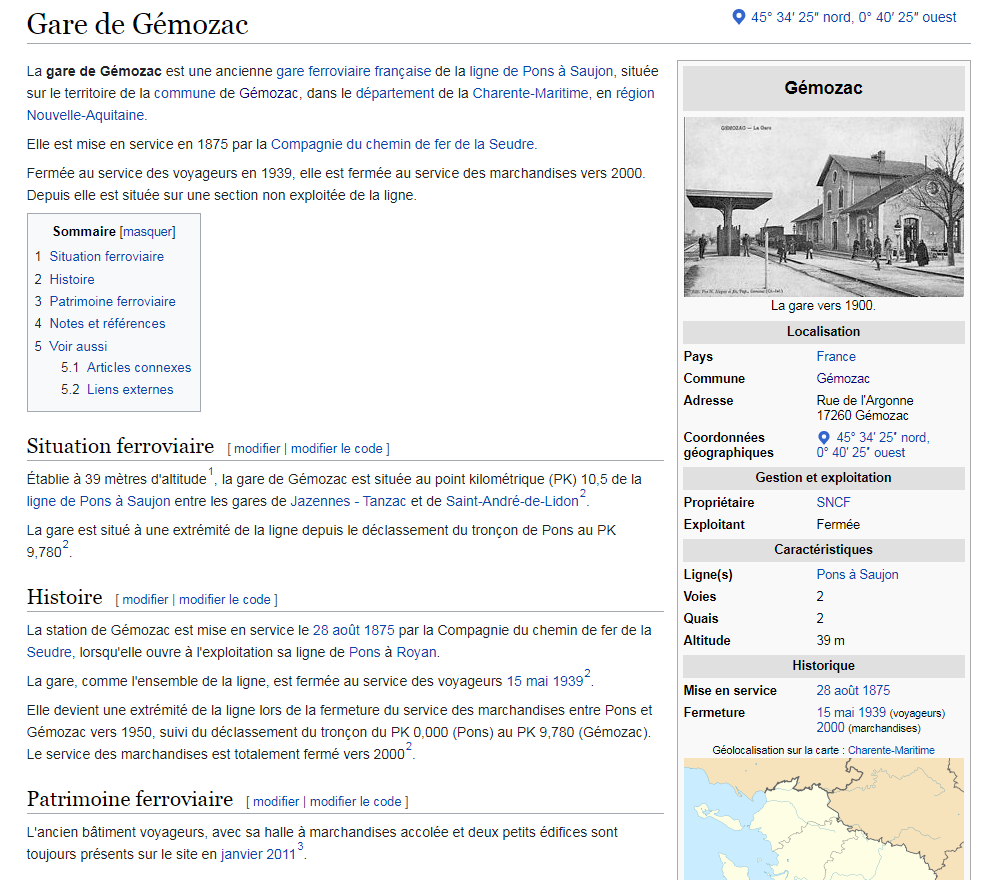Jump to 'Liens externes' subsection in Sommaire

130,390
